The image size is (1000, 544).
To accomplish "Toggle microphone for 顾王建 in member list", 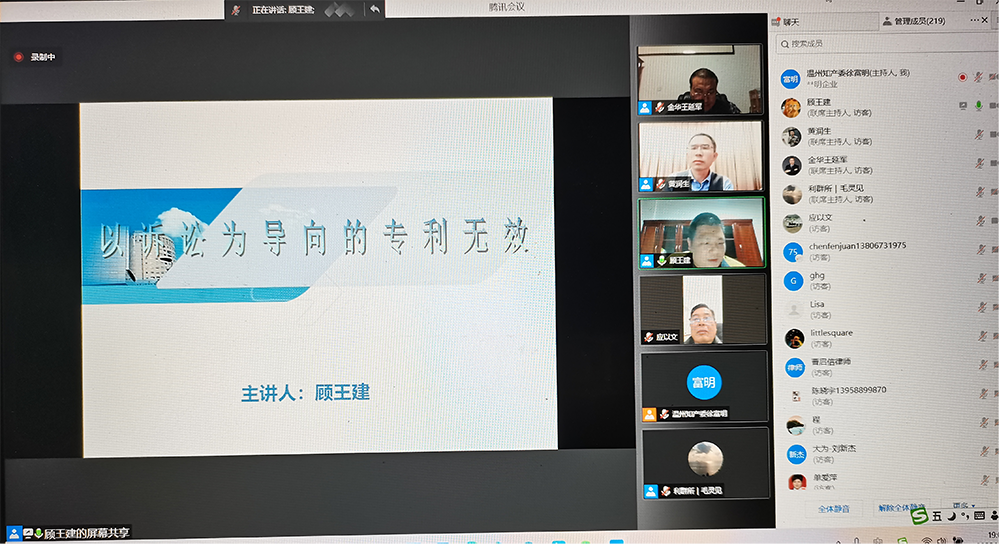I will click(979, 106).
